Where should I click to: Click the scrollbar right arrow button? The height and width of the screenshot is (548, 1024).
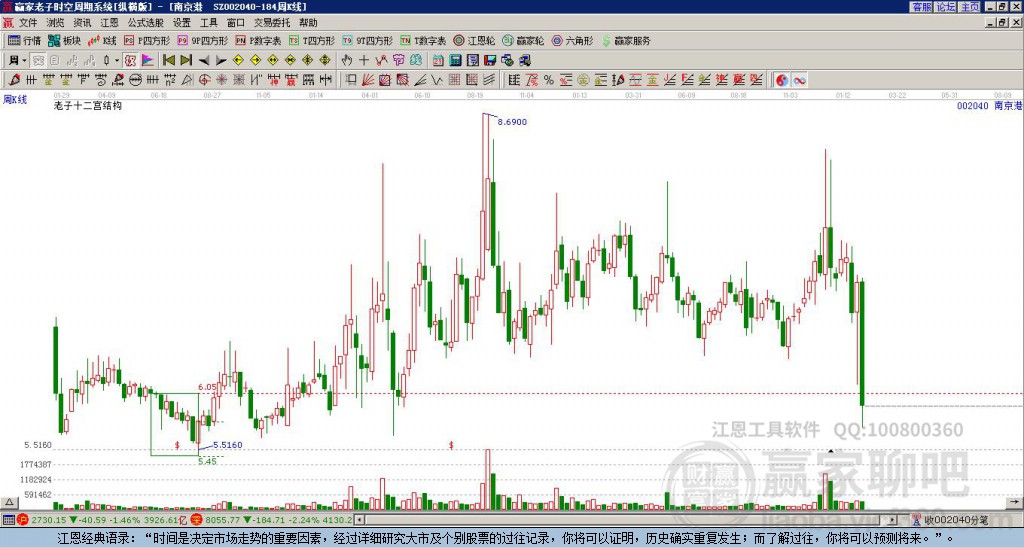[893, 520]
